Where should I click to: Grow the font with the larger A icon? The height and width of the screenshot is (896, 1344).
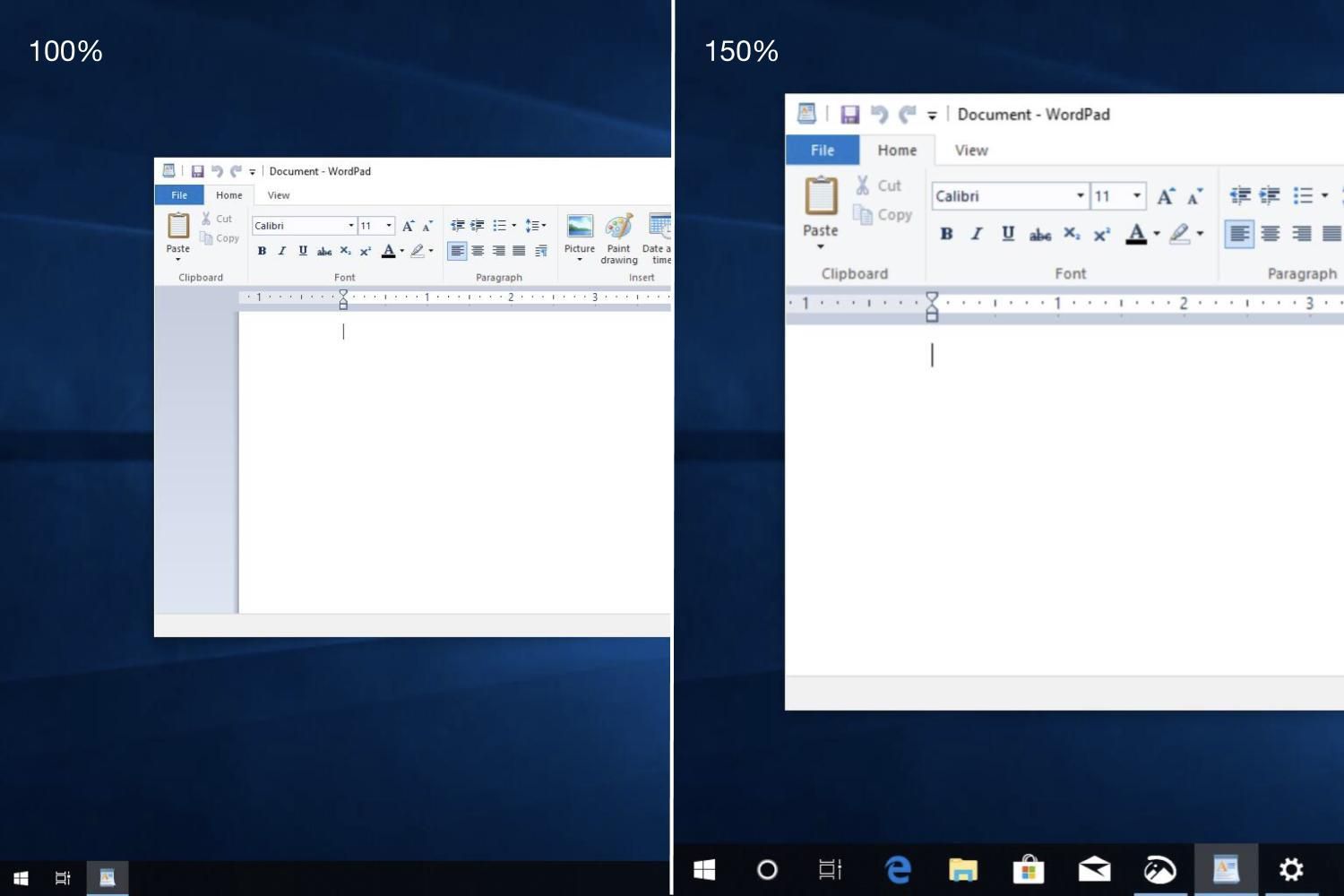(x=1164, y=195)
